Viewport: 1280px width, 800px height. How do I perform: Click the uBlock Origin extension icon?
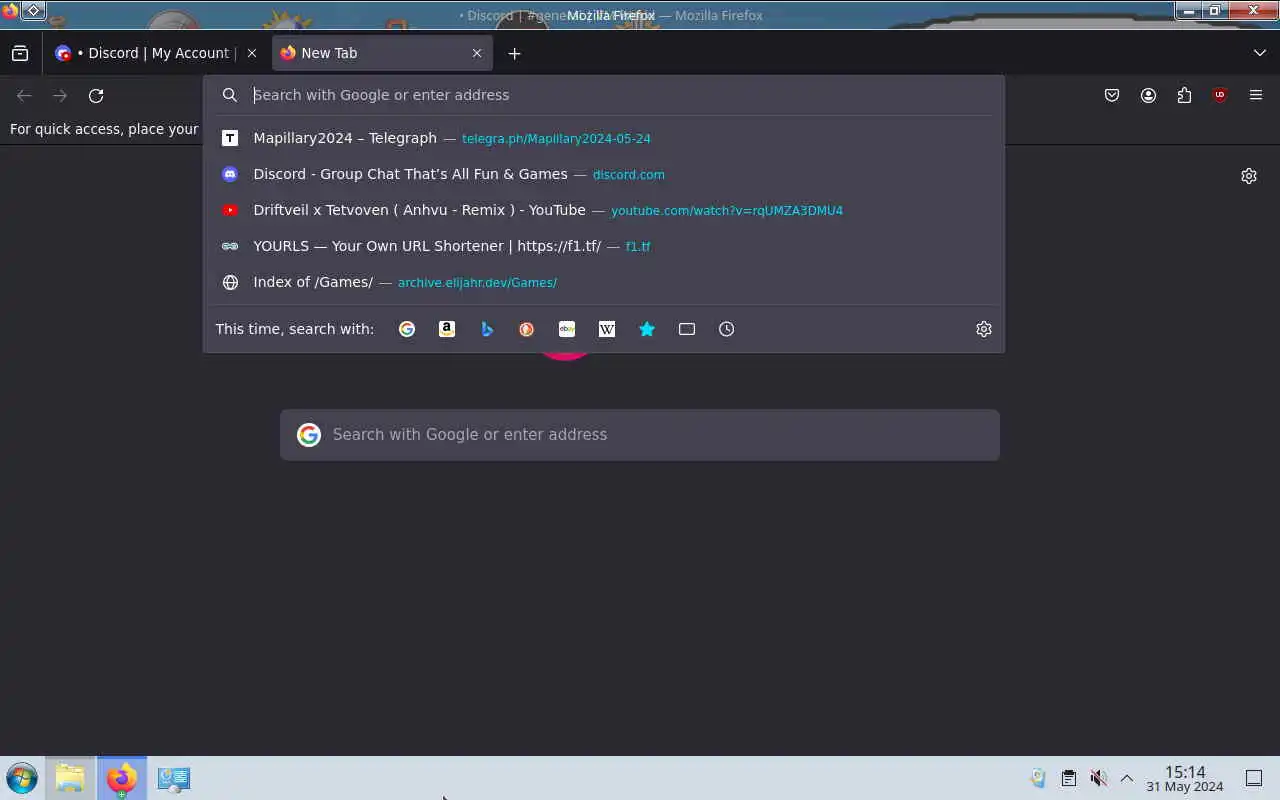coord(1220,95)
